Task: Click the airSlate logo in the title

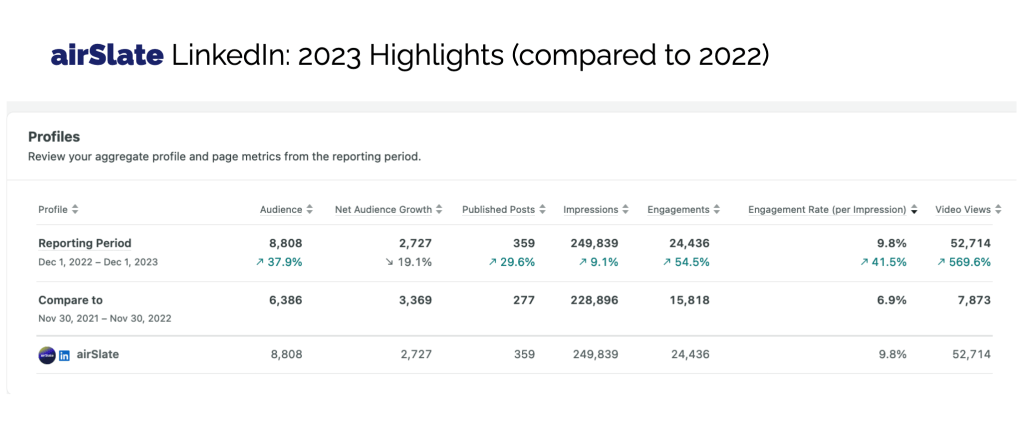Action: 107,56
